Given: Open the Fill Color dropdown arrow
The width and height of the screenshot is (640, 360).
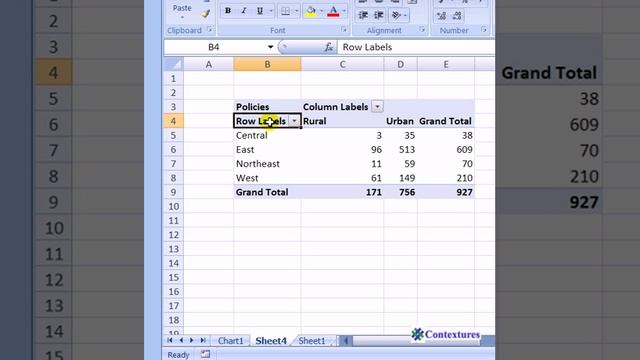Looking at the screenshot, I should coord(321,11).
